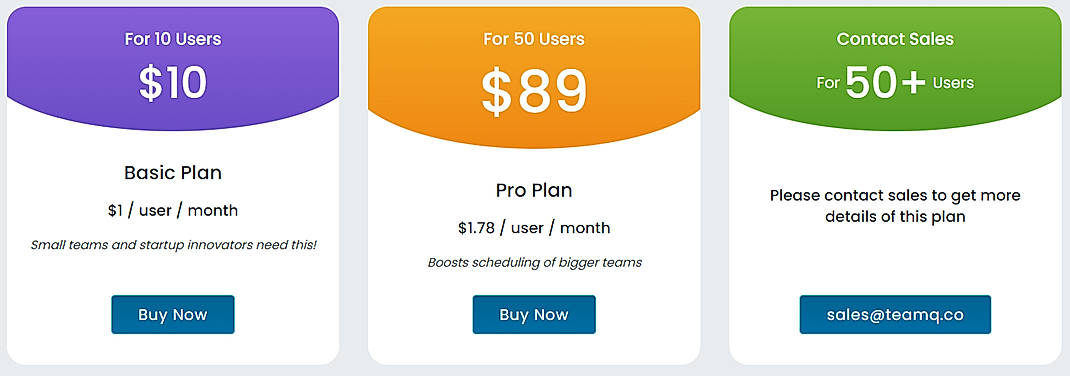Select the $89 price heading
The height and width of the screenshot is (376, 1070).
coord(534,92)
